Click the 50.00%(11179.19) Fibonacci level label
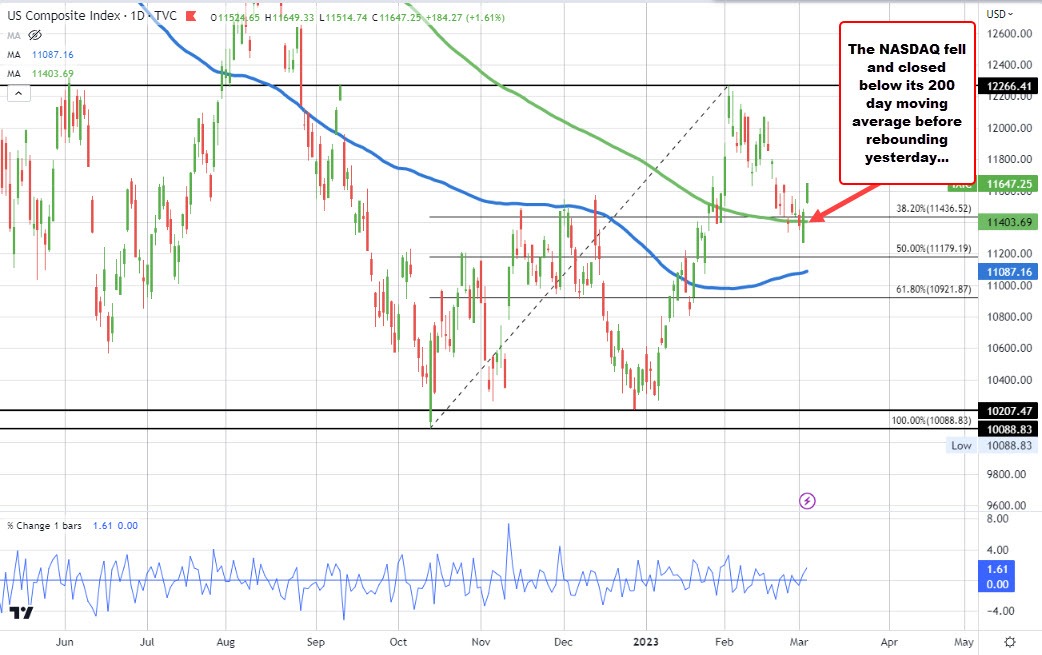Screen dimensions: 1042x655 tap(934, 248)
